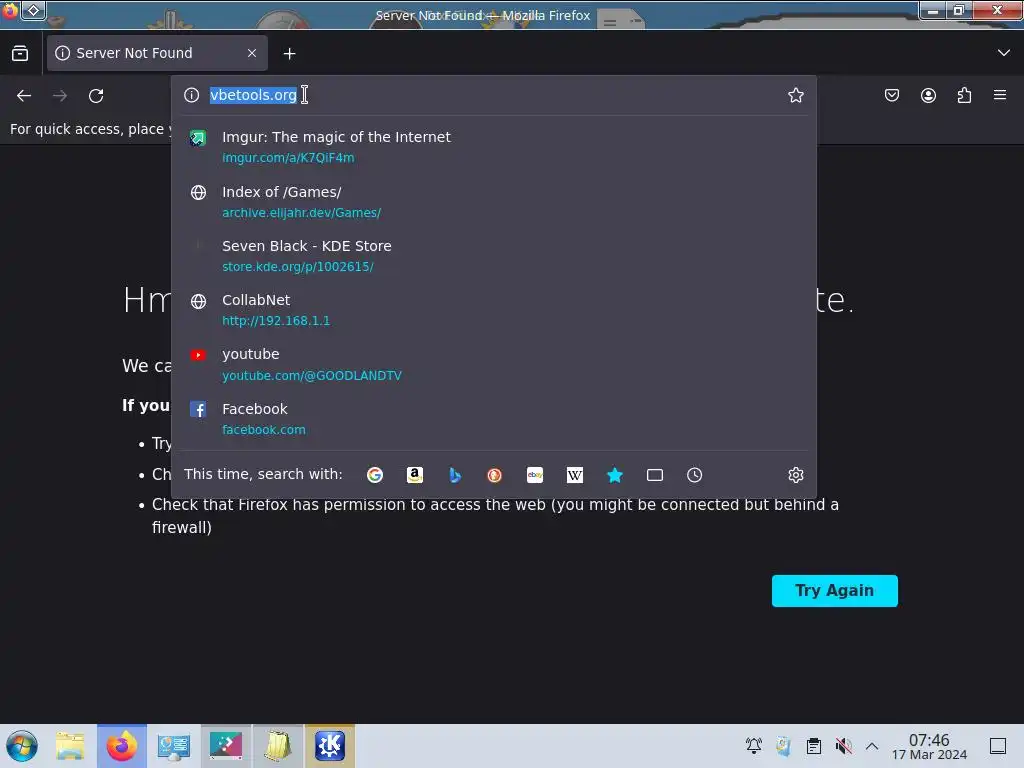Open the notifications bell tray icon
The width and height of the screenshot is (1024, 768).
(754, 746)
